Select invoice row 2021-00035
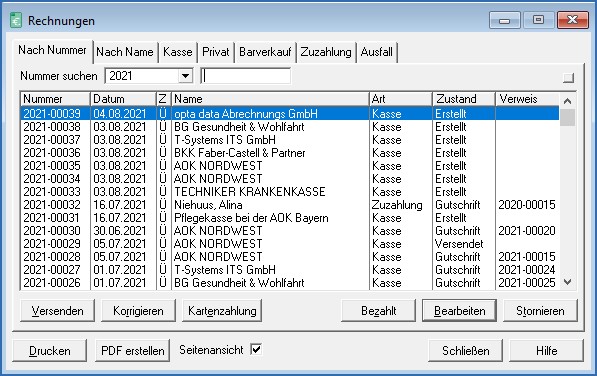The height and width of the screenshot is (376, 597). (x=290, y=166)
